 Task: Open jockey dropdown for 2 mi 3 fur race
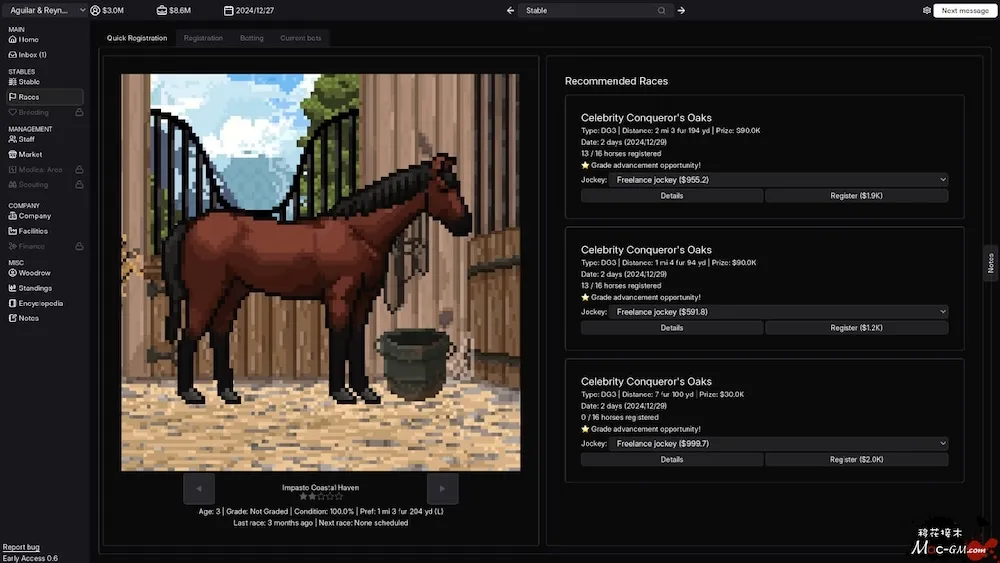coord(778,180)
